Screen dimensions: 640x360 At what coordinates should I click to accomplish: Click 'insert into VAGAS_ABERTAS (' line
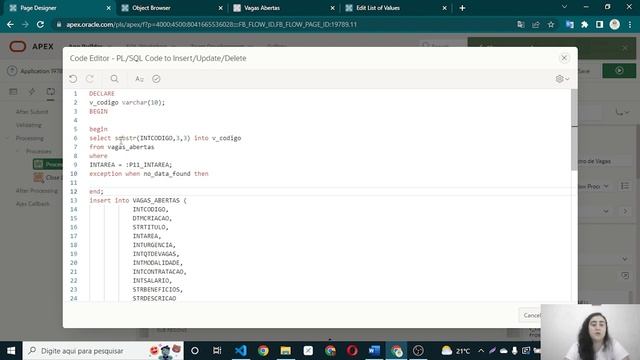point(138,200)
